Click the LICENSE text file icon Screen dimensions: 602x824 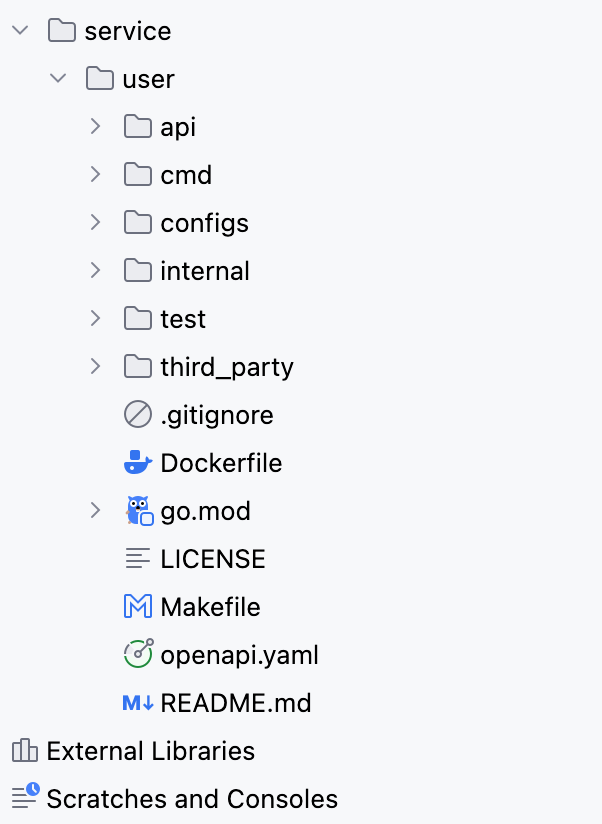click(x=137, y=559)
